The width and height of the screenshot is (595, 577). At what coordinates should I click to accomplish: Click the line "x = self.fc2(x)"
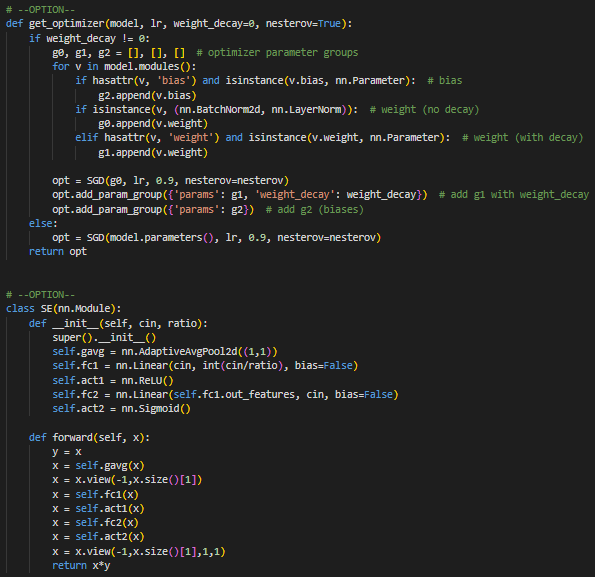pos(95,523)
